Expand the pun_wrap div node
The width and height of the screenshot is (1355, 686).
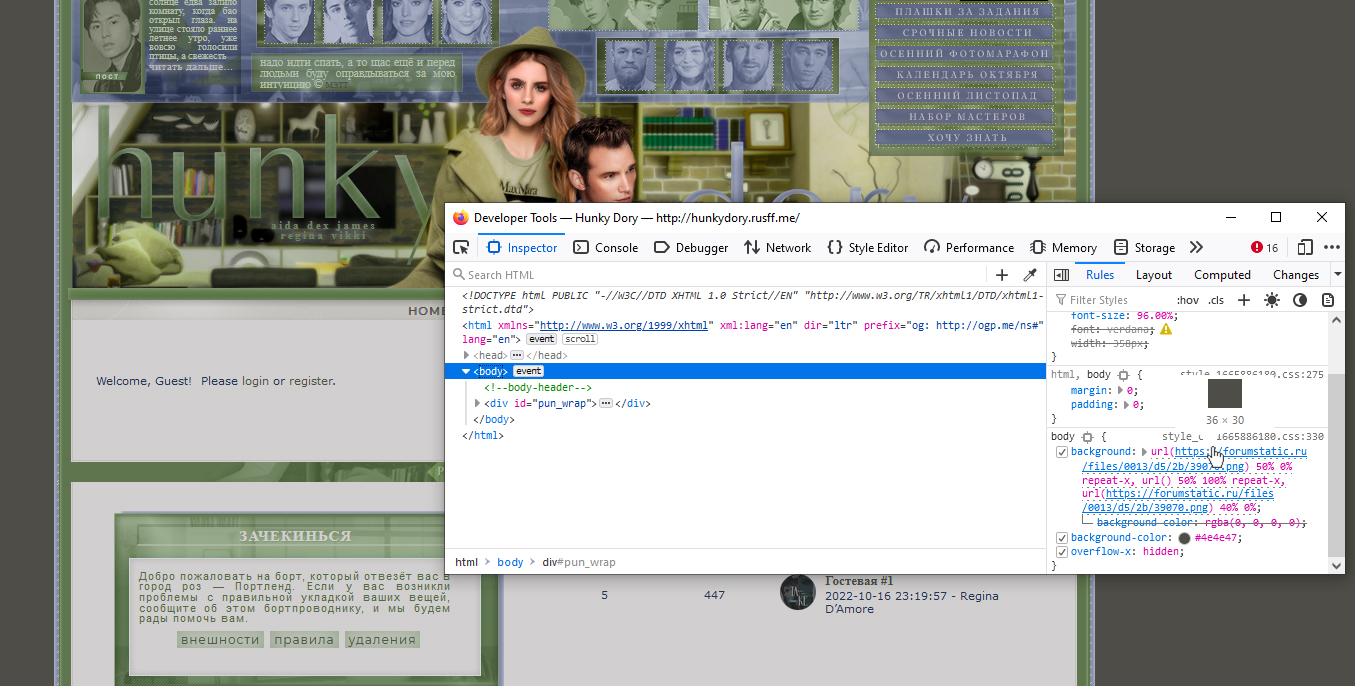coord(478,403)
